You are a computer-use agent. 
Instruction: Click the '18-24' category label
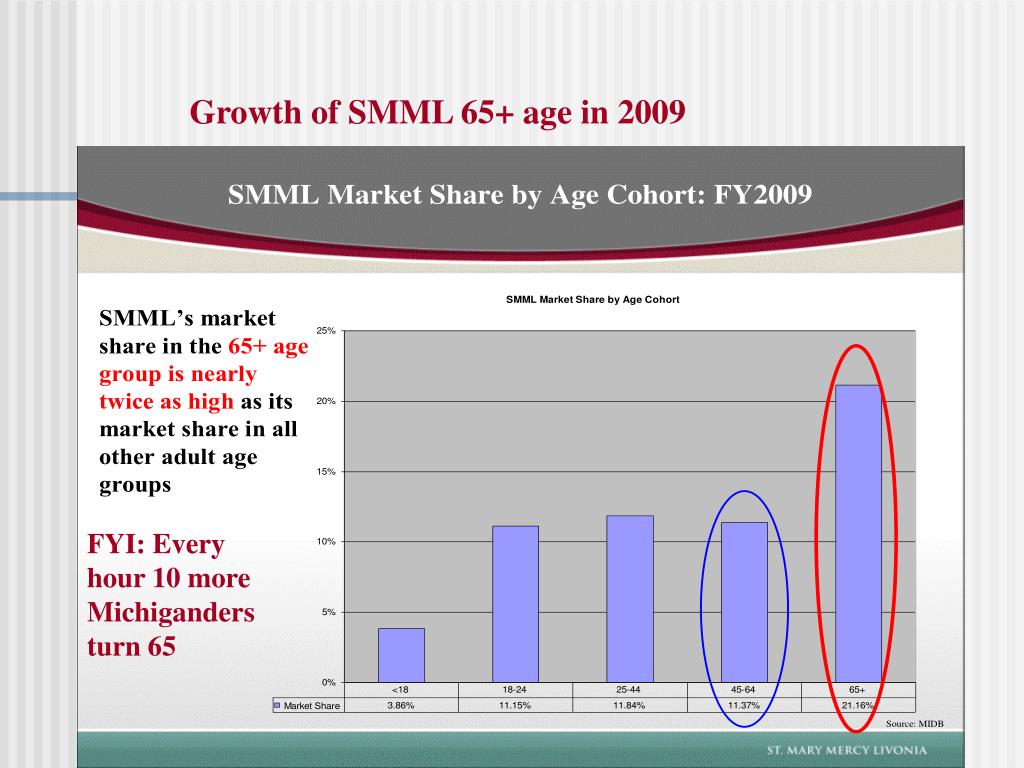[x=515, y=690]
